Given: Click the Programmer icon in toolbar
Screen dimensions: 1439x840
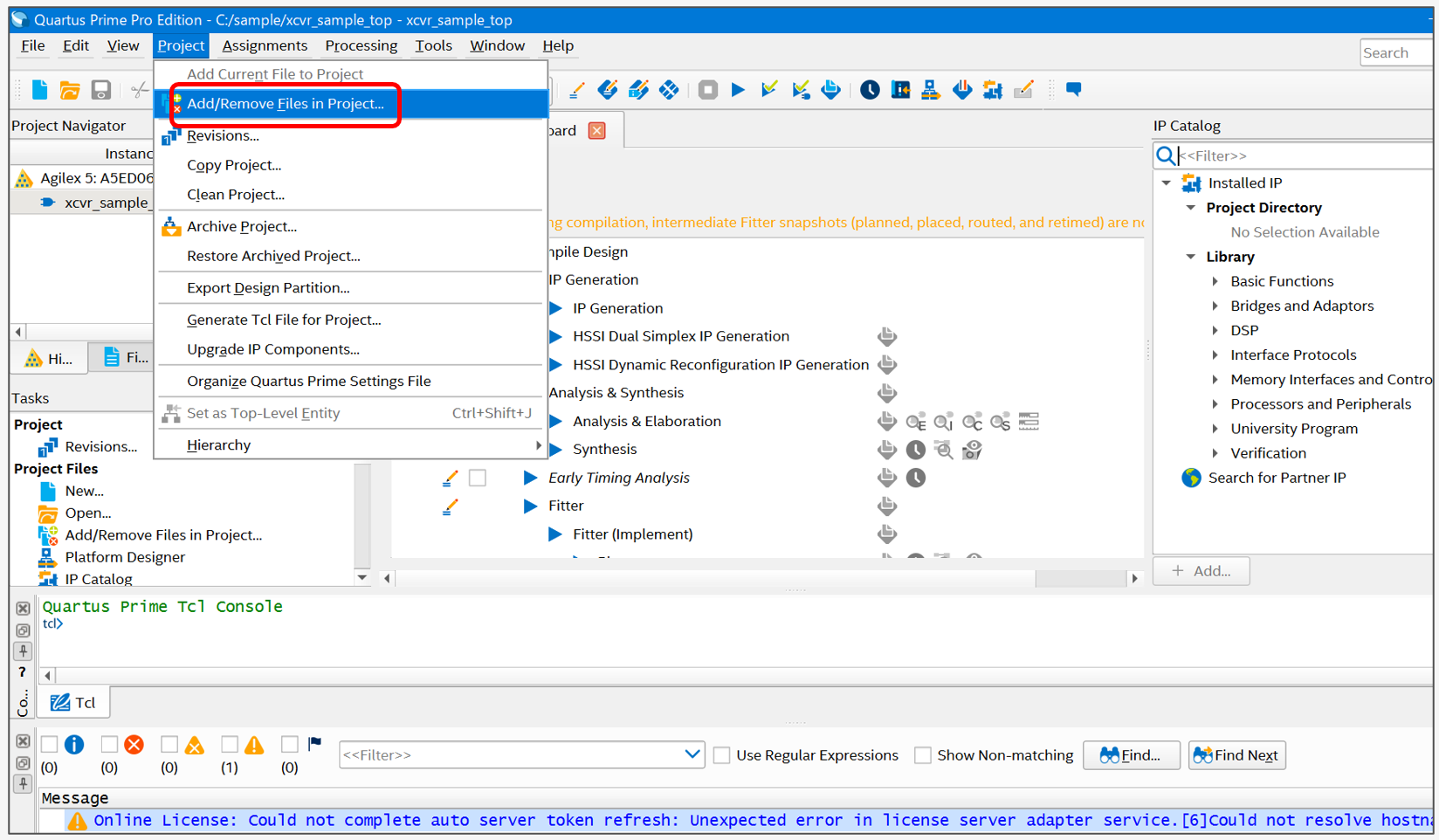Looking at the screenshot, I should pyautogui.click(x=961, y=90).
